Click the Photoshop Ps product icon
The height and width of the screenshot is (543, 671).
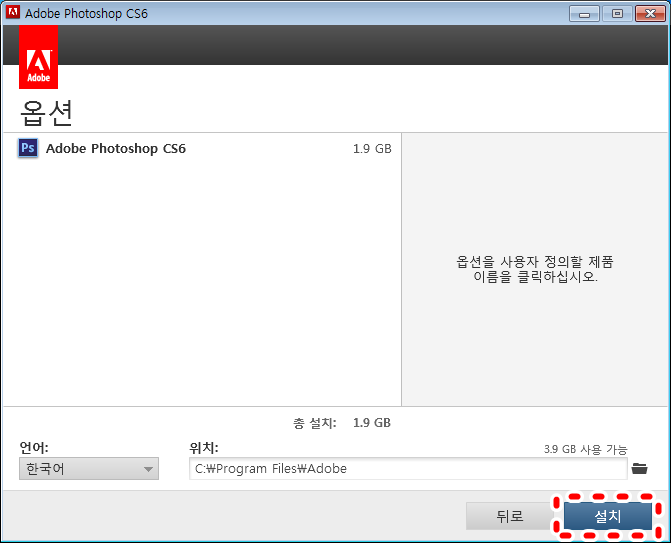tap(28, 148)
